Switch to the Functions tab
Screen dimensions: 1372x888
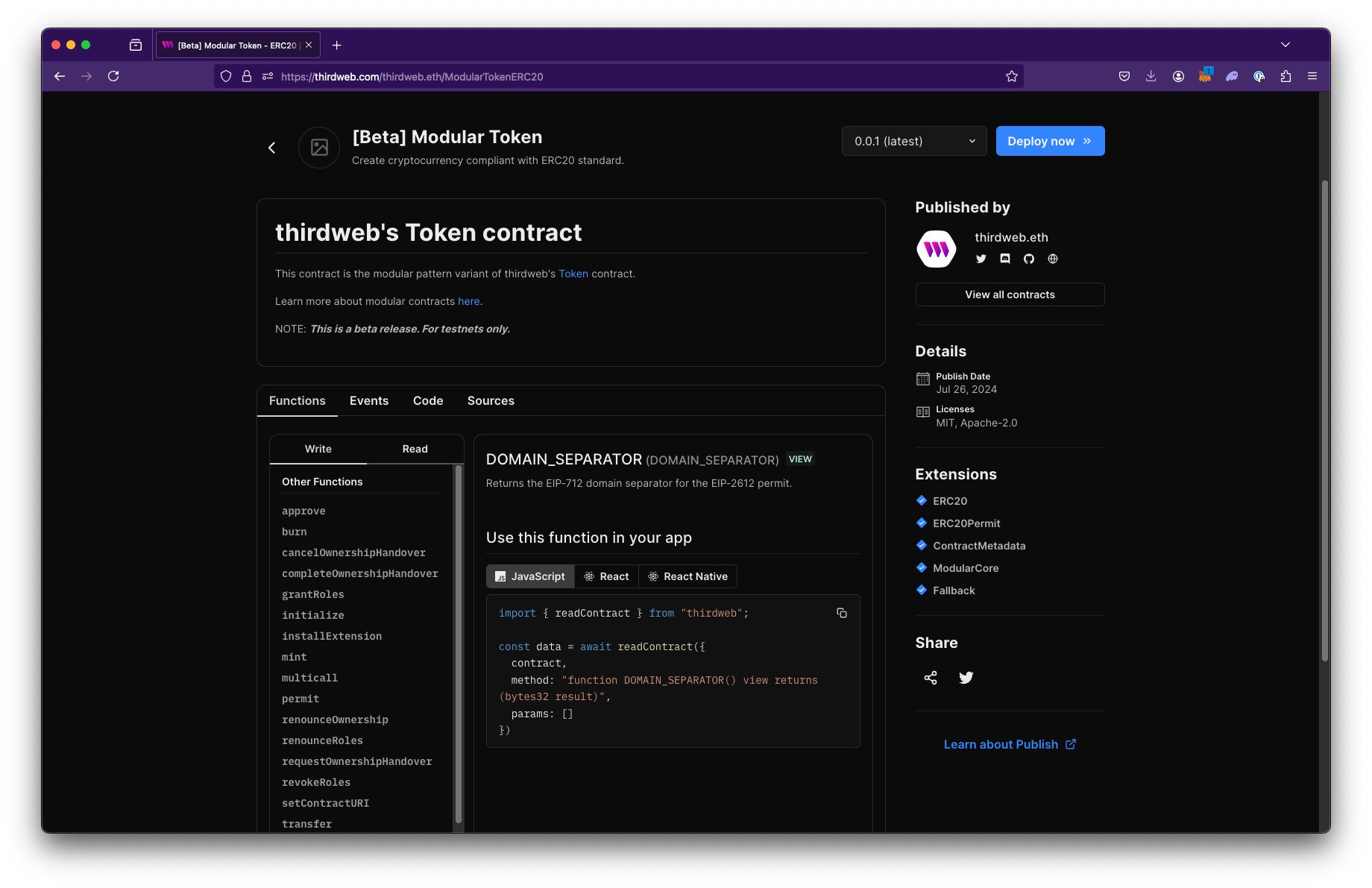point(298,400)
